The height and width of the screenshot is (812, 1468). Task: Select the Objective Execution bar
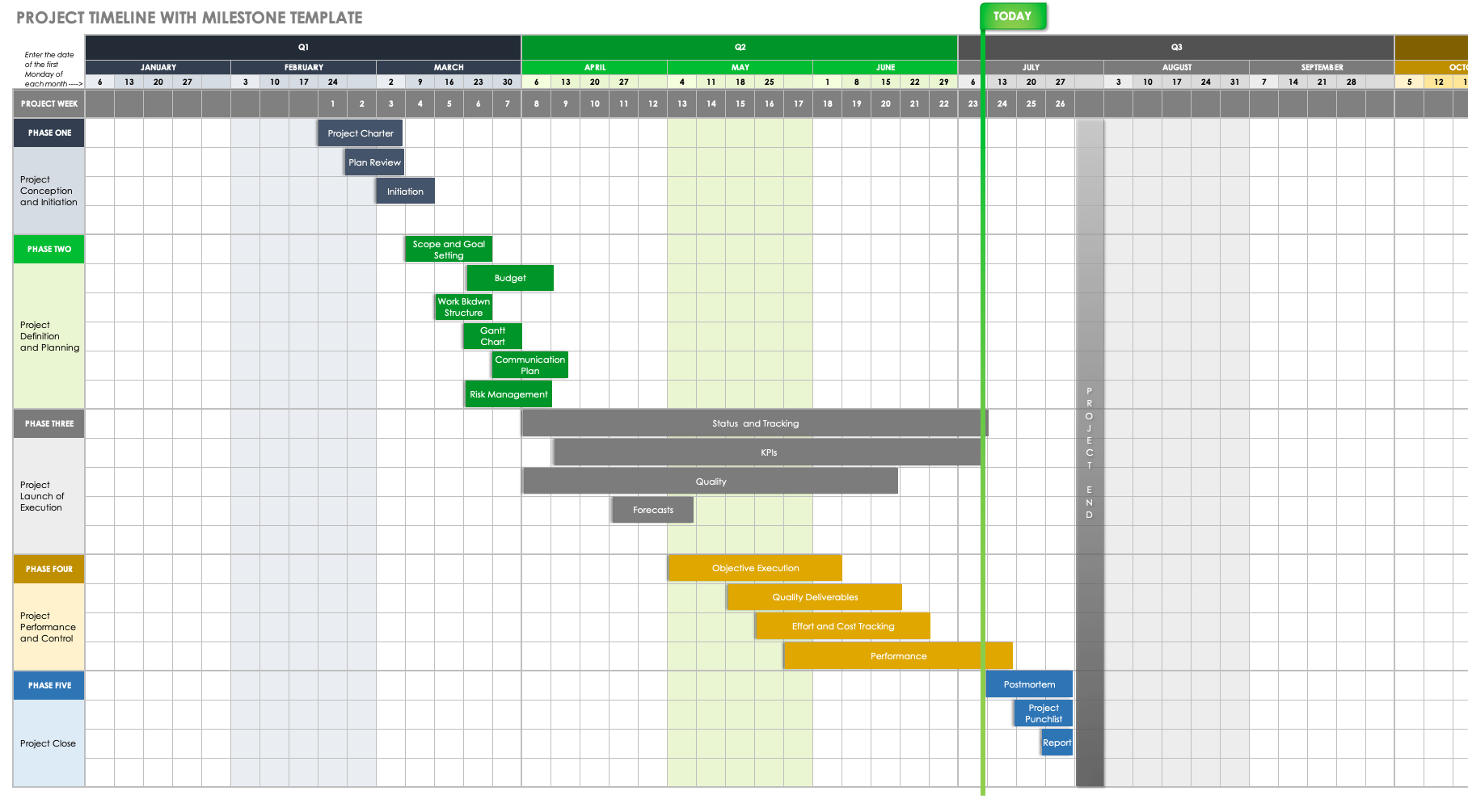pos(754,567)
